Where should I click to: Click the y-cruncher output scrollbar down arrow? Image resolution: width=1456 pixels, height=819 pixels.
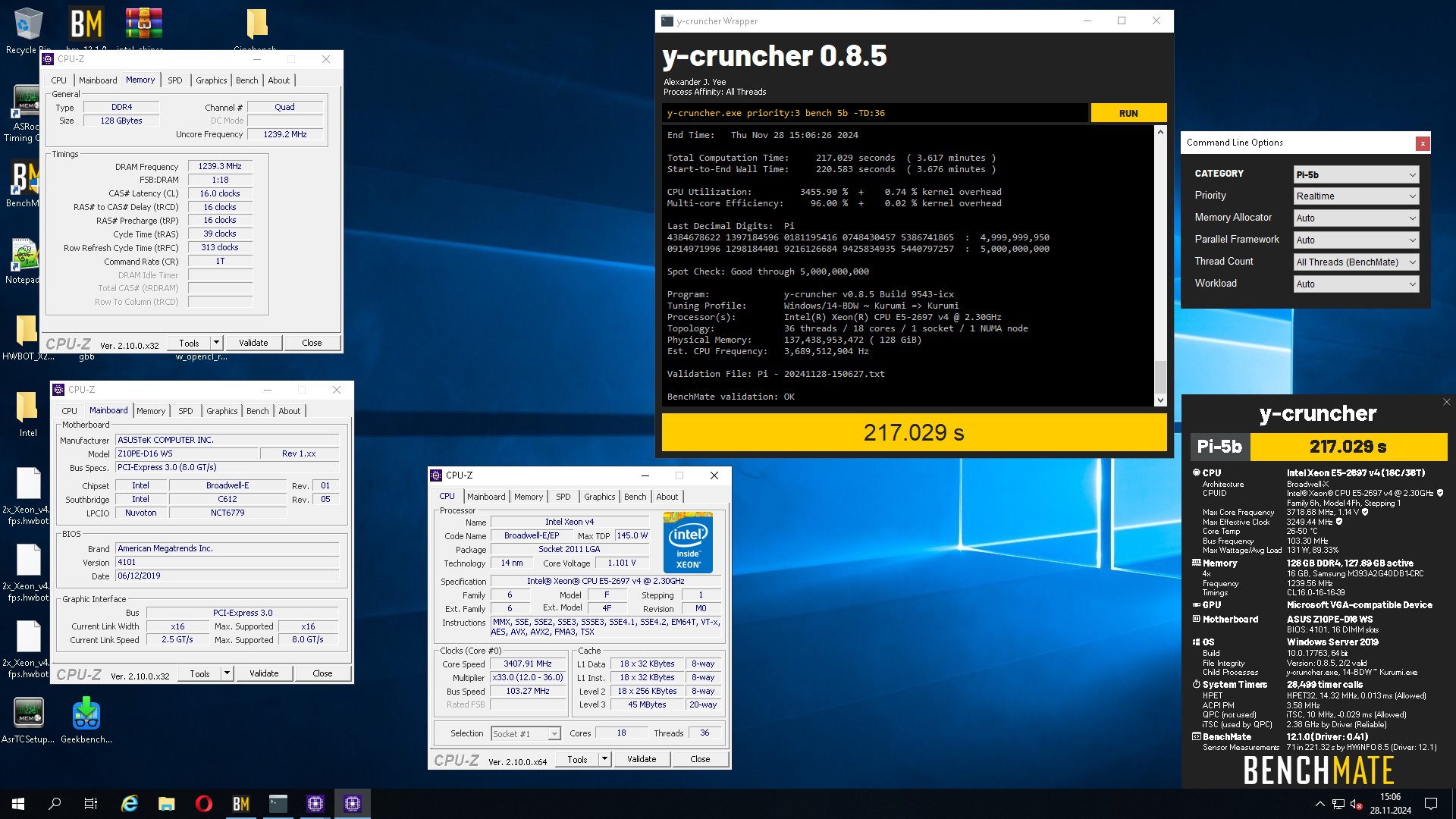pyautogui.click(x=1160, y=400)
